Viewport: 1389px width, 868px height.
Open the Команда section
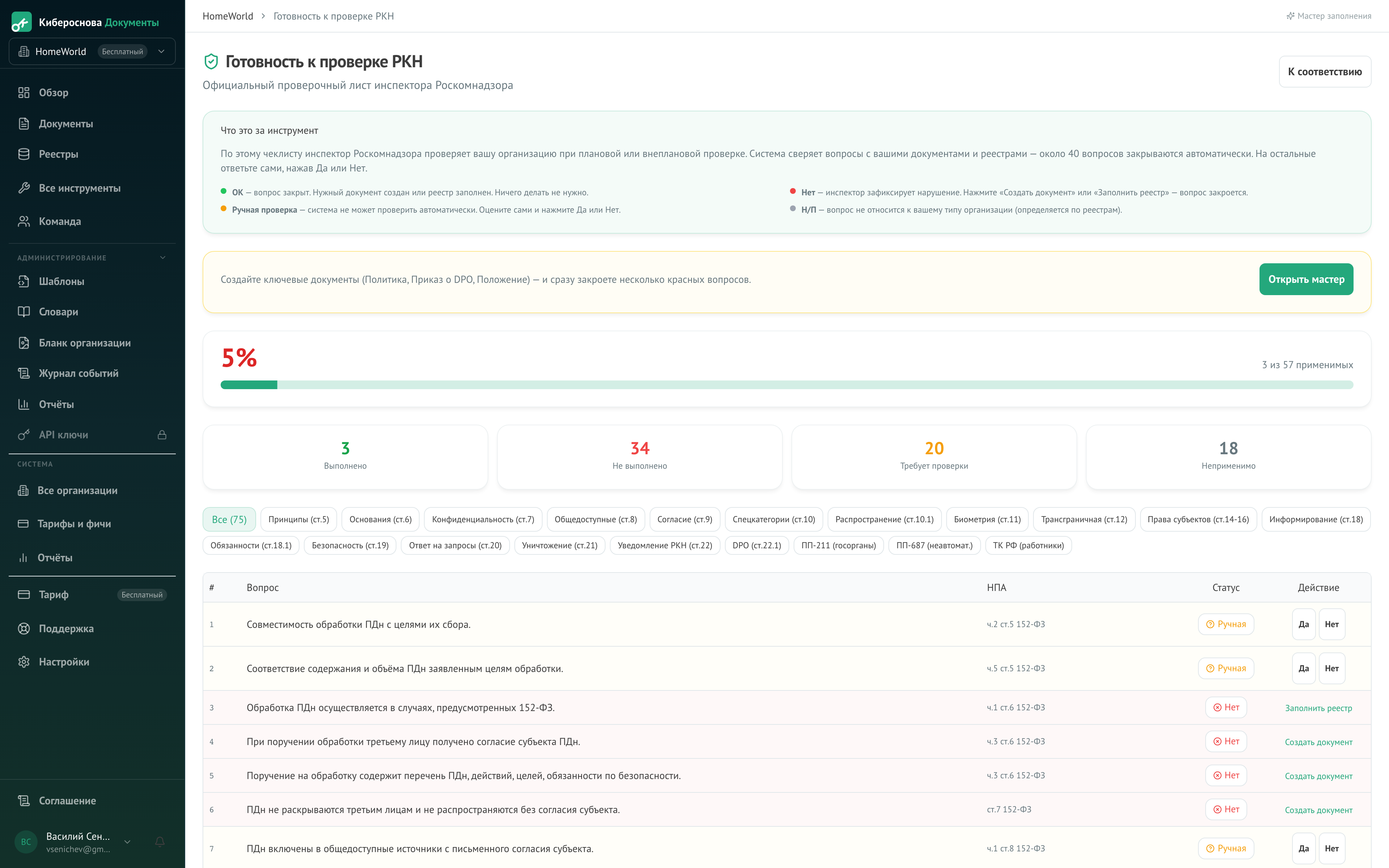(x=60, y=221)
